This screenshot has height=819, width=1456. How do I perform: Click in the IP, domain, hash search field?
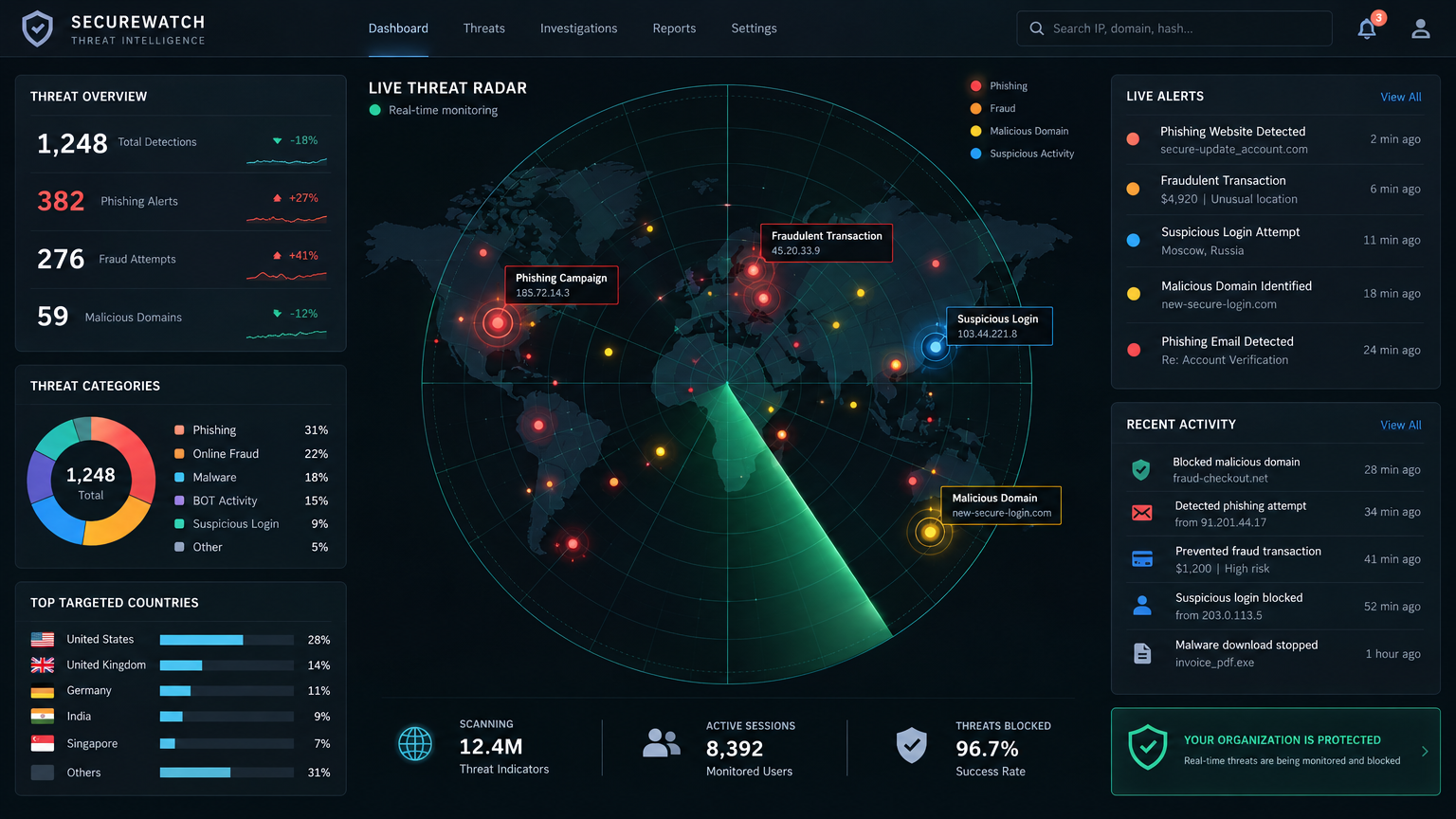tap(1174, 28)
